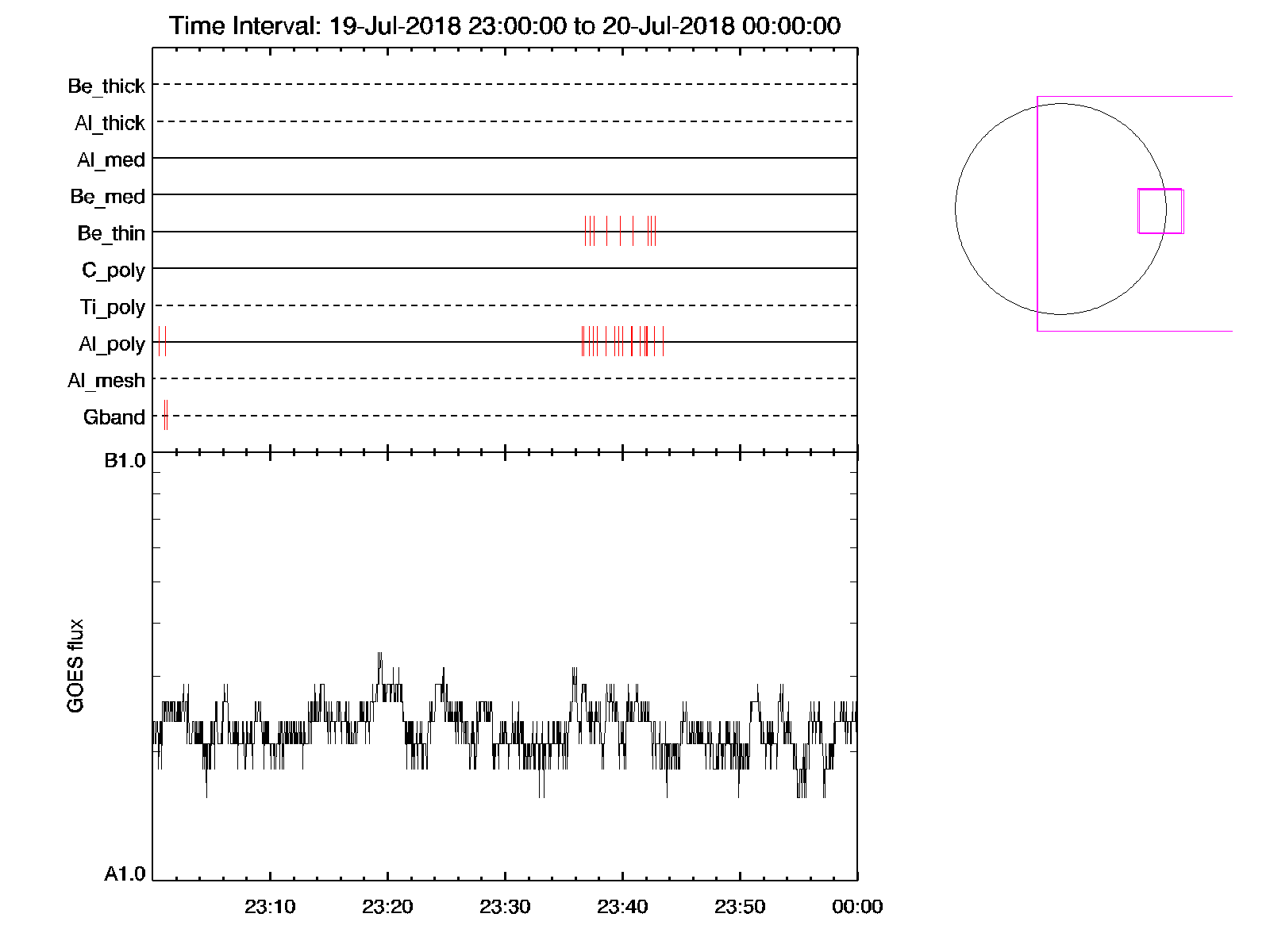Click the Be_thin marker cluster near 23:40
1270x952 pixels.
point(620,231)
